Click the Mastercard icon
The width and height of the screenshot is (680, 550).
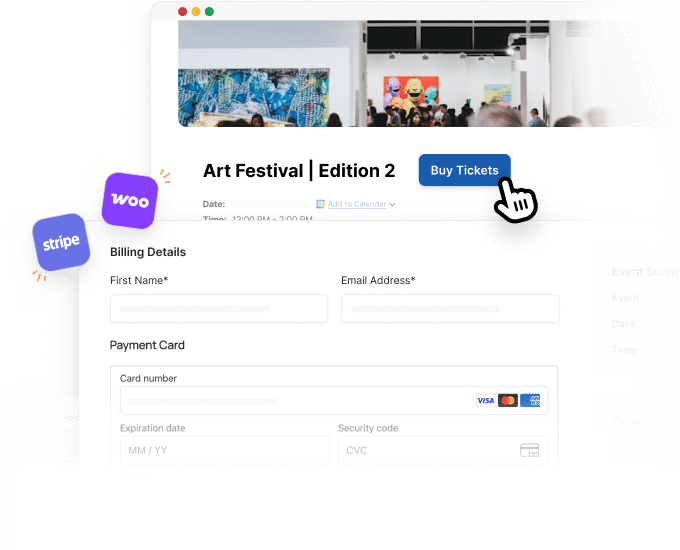(x=507, y=400)
